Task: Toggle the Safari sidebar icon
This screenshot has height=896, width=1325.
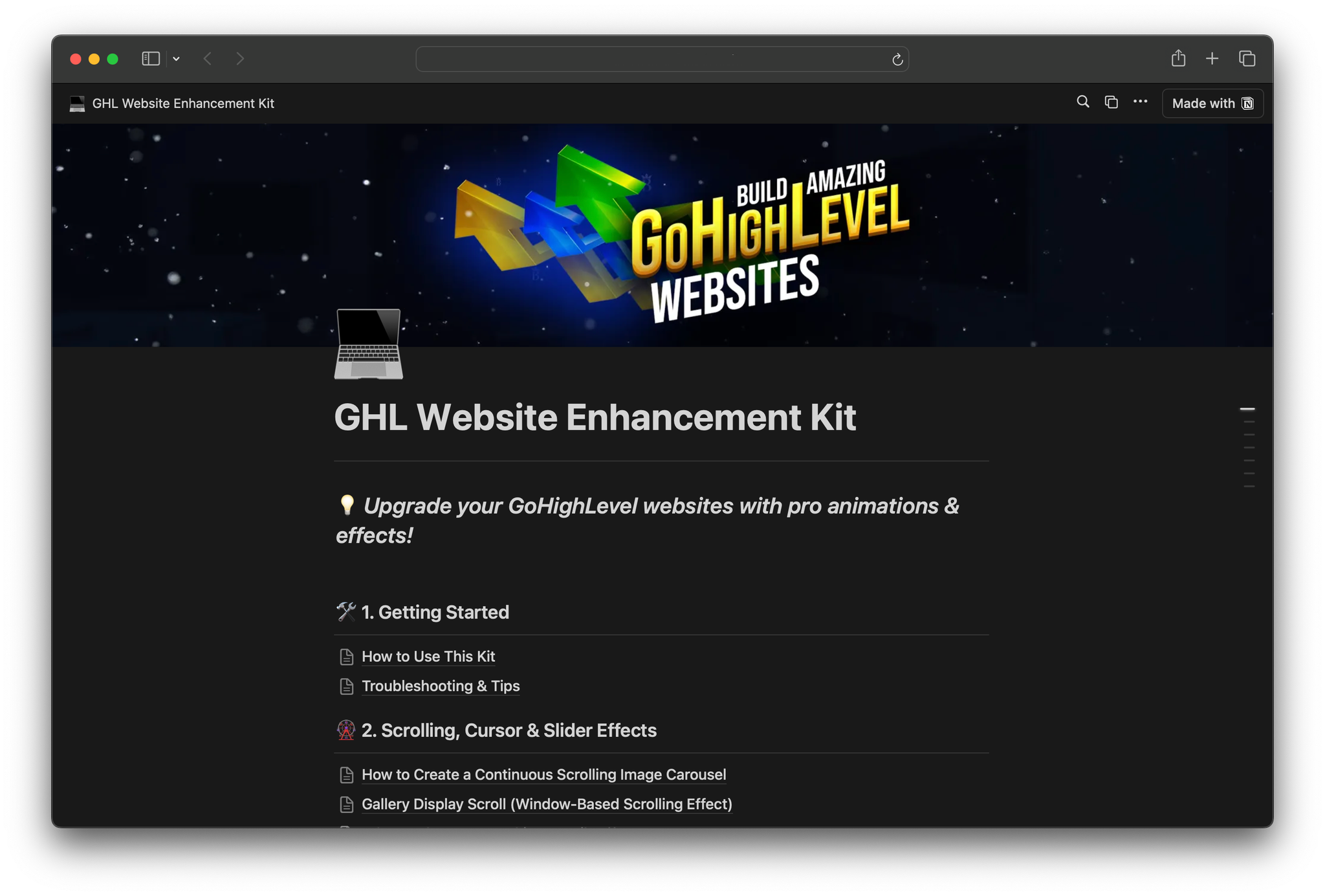Action: point(151,59)
